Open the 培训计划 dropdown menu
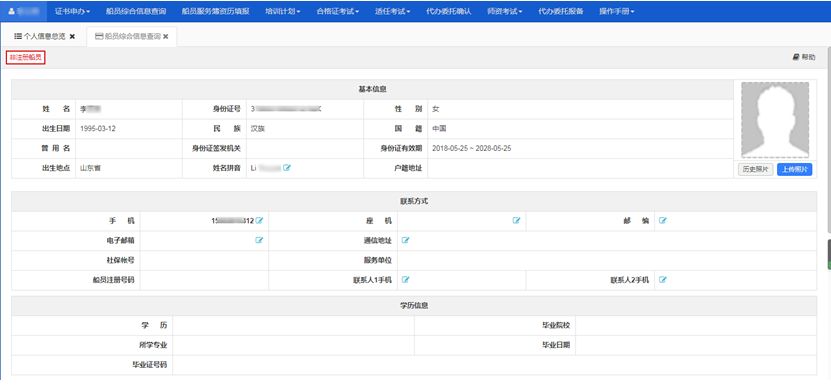The image size is (831, 387). (x=283, y=11)
